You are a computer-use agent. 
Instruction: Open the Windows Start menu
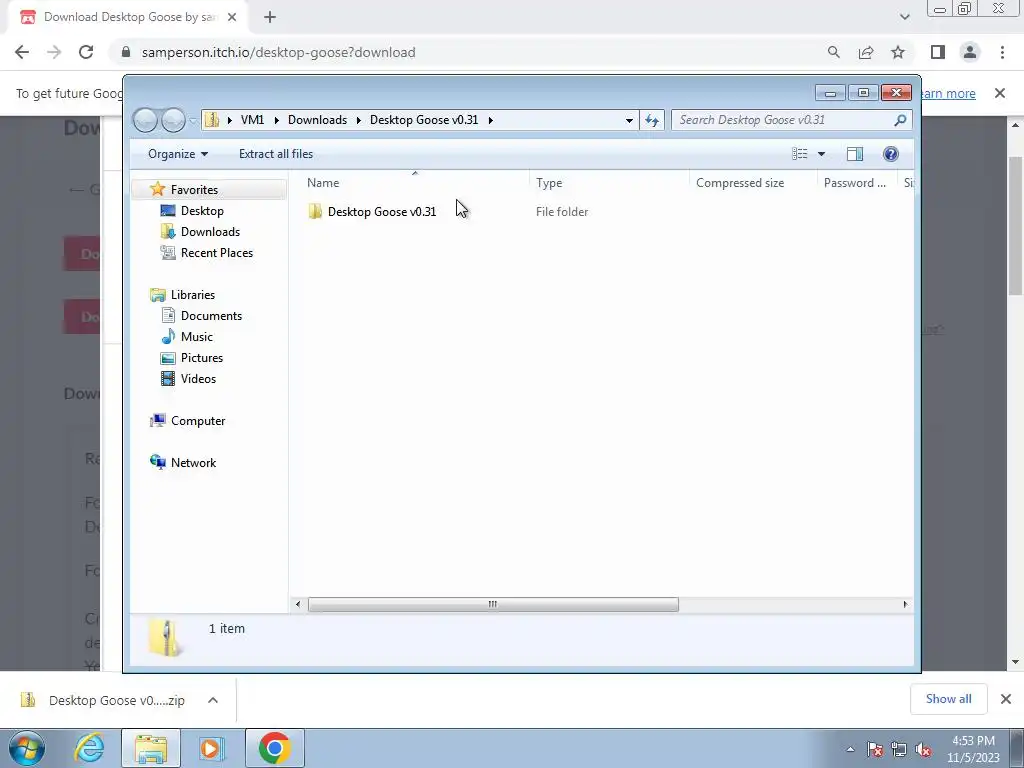(x=27, y=748)
